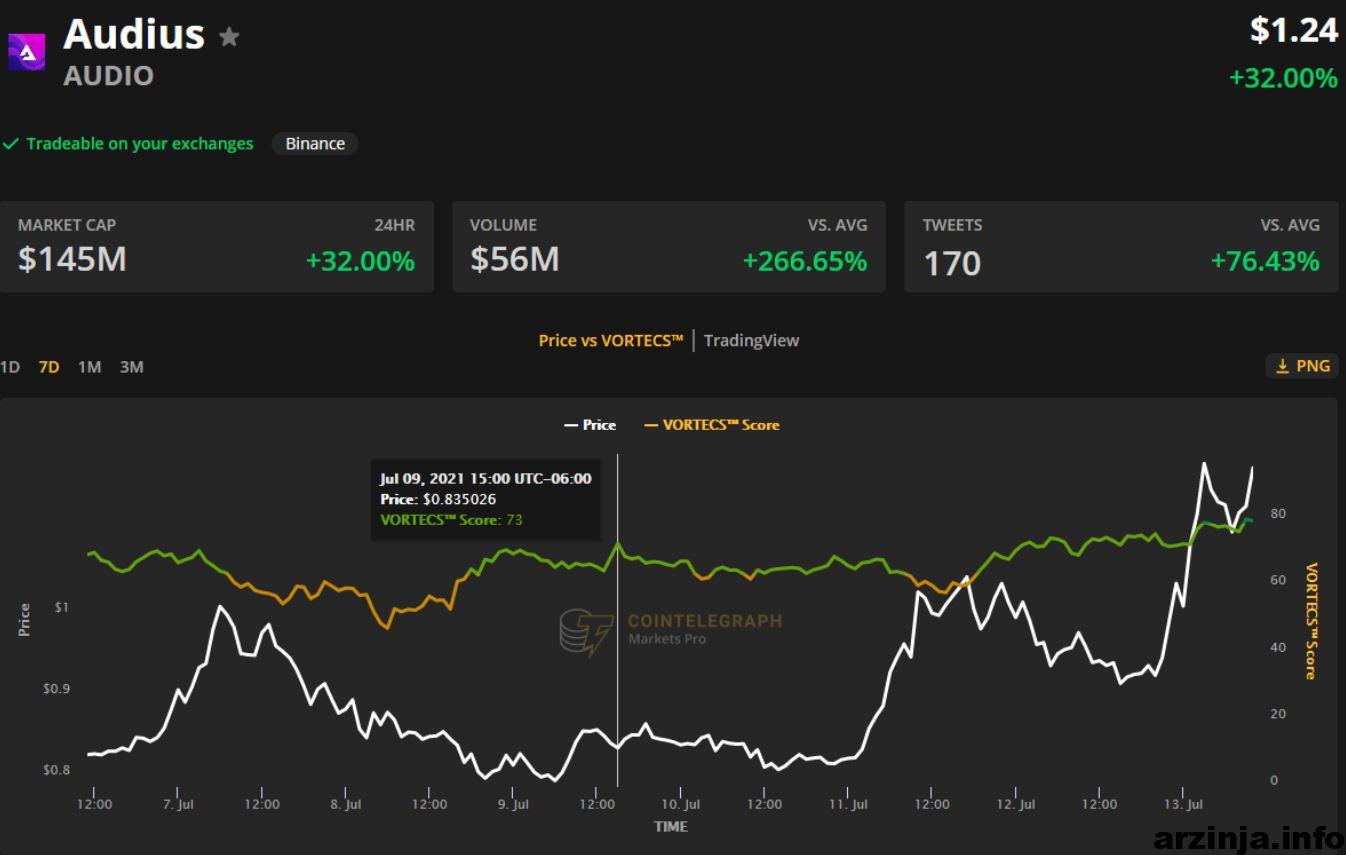Switch chart range to 1M
Viewport: 1346px width, 855px height.
90,367
